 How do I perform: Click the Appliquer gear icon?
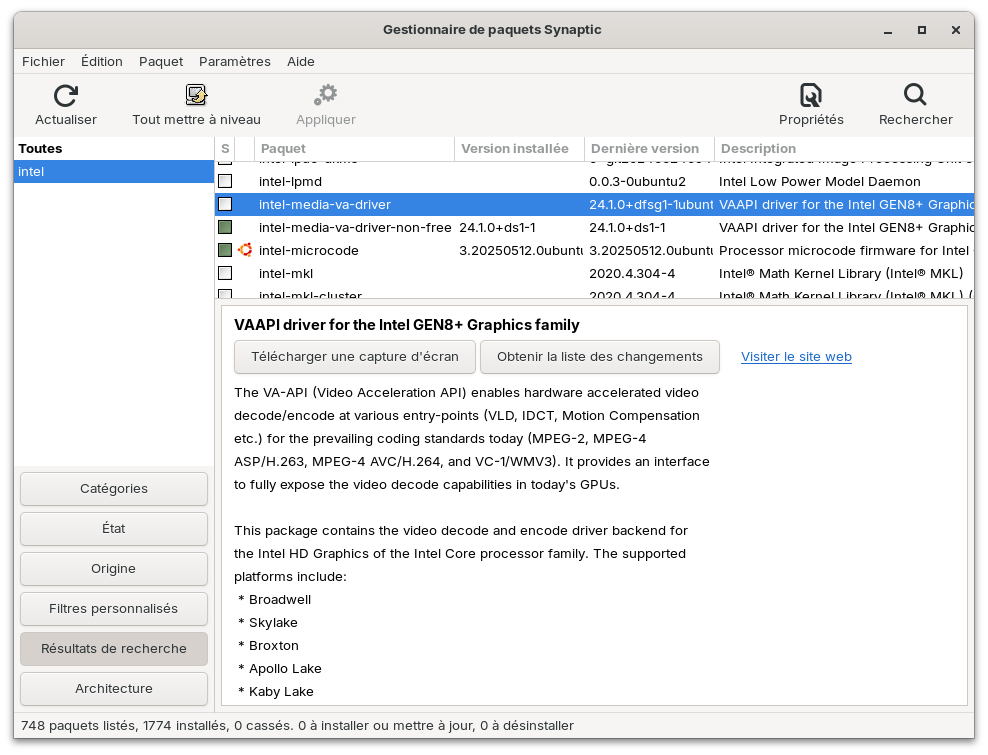(325, 96)
